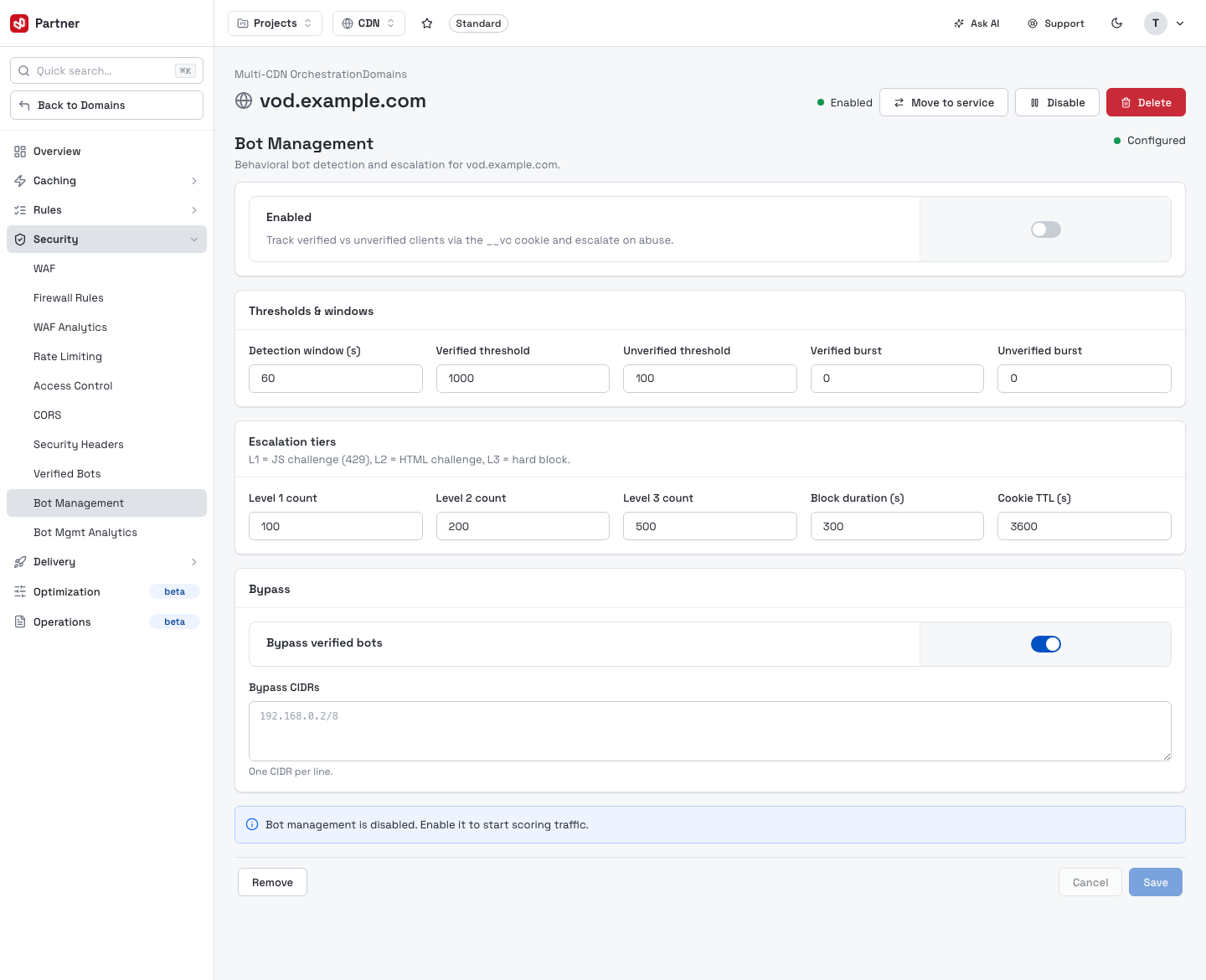
Task: Click the favorite star icon
Action: pyautogui.click(x=427, y=23)
